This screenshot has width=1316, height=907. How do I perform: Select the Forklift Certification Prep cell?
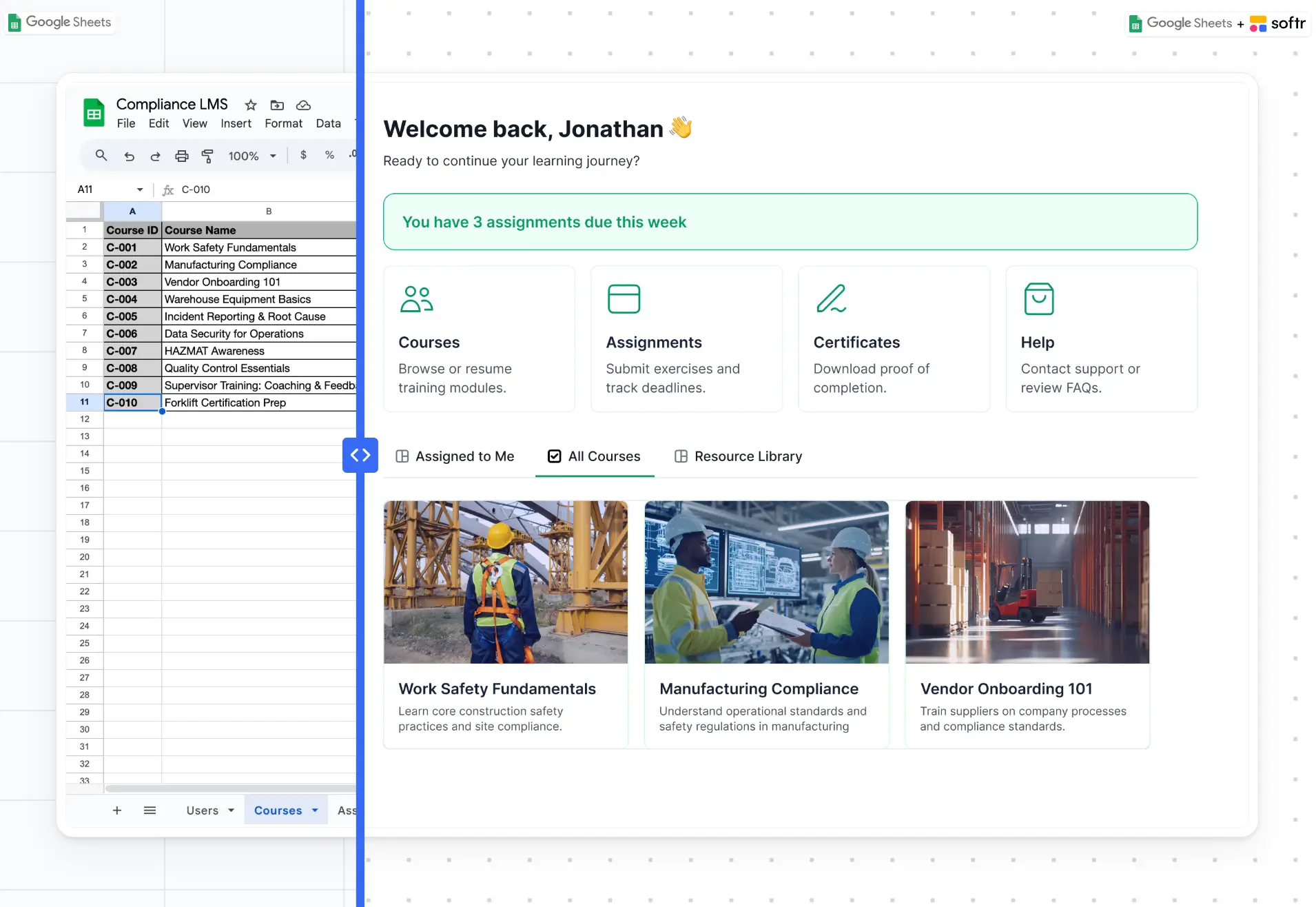[259, 402]
